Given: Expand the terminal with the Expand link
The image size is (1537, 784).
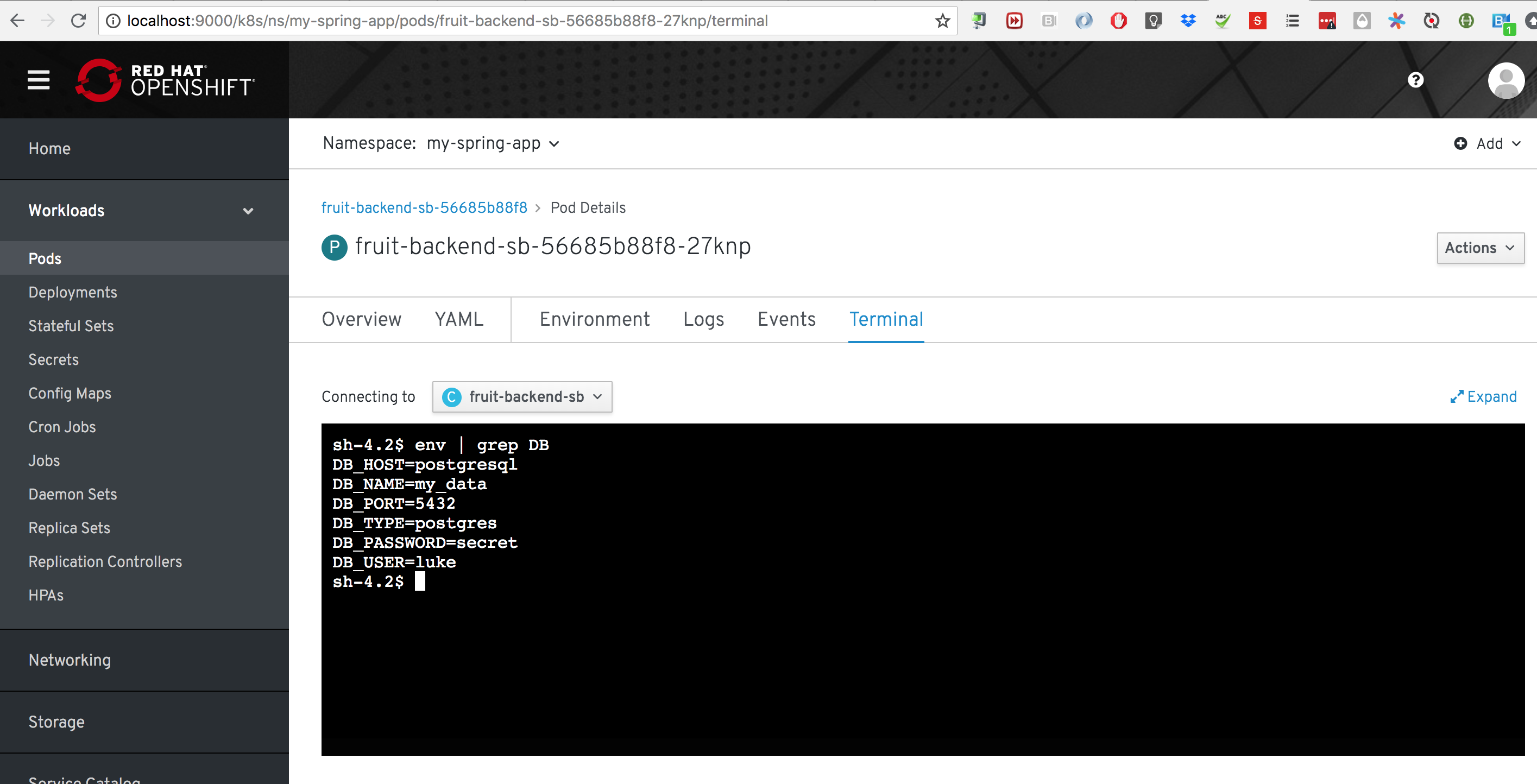Looking at the screenshot, I should [1483, 397].
